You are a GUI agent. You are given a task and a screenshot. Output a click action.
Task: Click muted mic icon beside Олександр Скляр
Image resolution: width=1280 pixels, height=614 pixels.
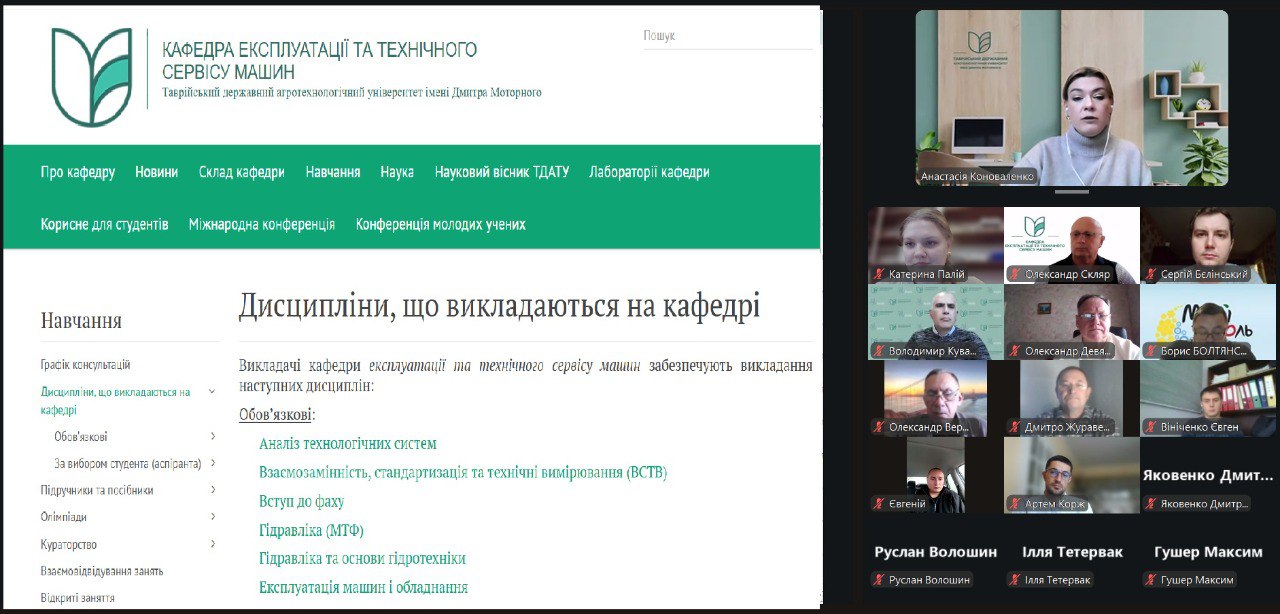coord(1016,274)
